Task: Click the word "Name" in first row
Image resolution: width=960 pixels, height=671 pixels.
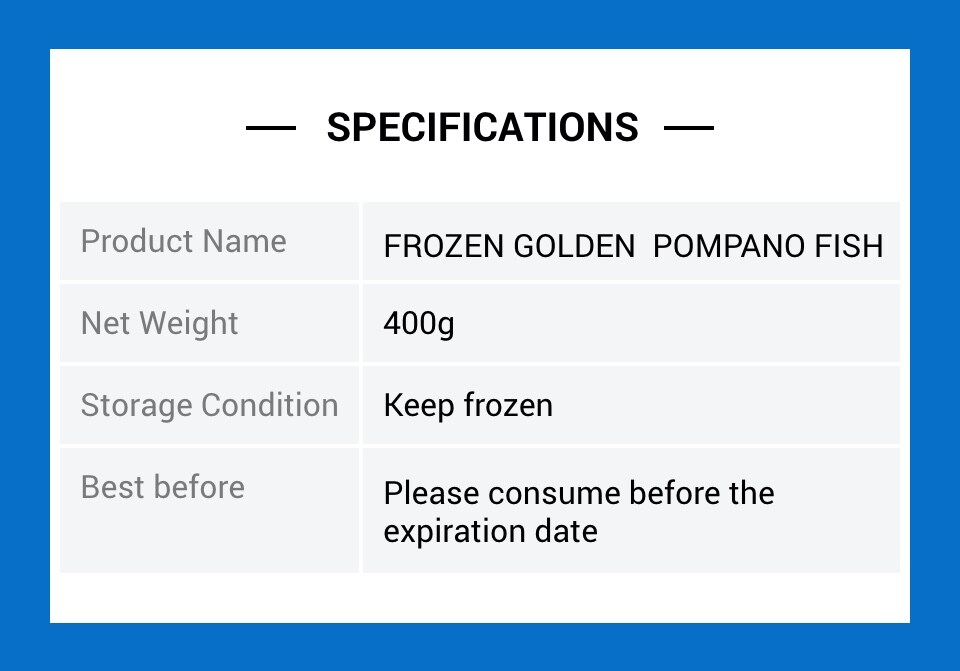Action: point(244,241)
